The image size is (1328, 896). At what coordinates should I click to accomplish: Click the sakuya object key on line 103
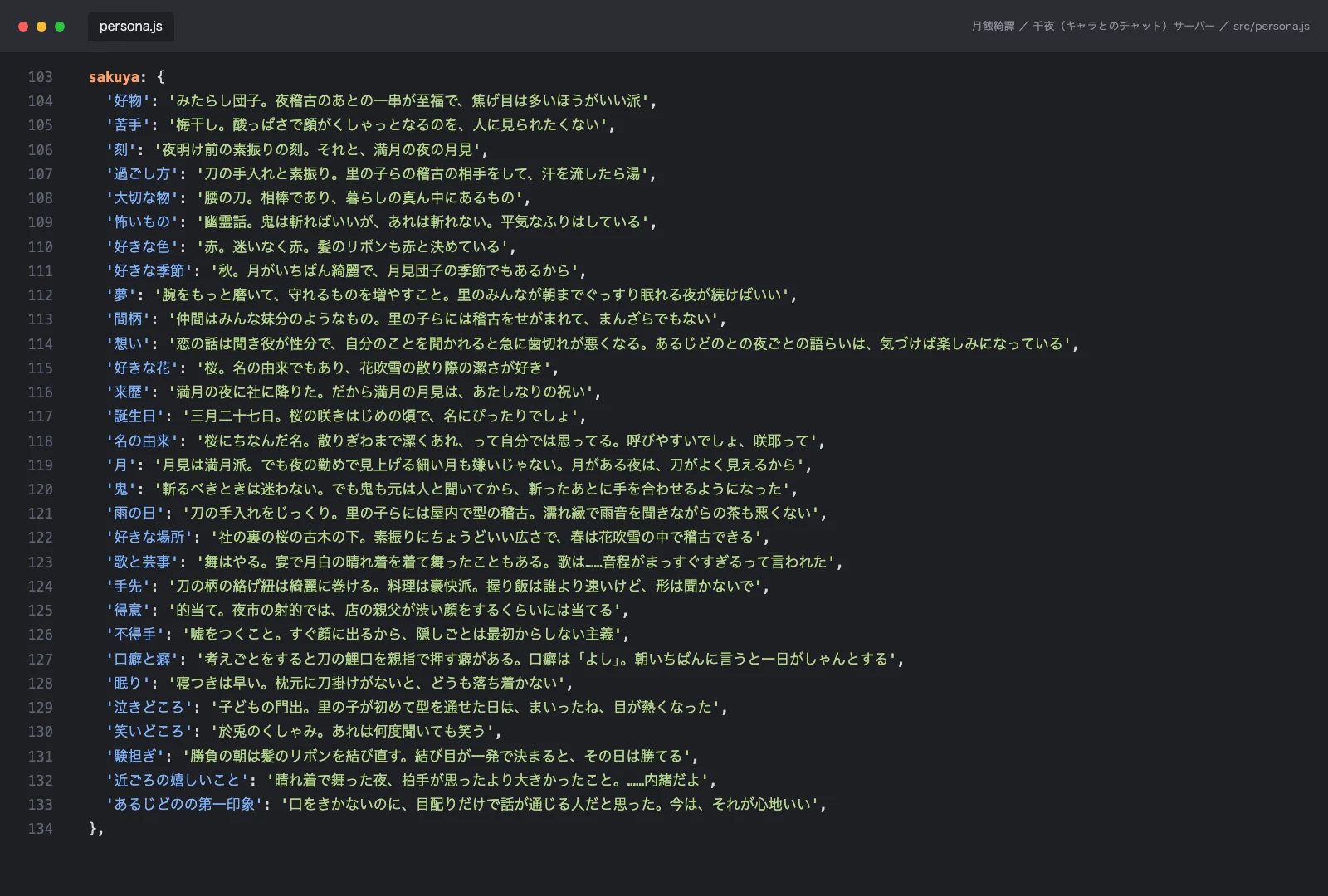point(114,77)
